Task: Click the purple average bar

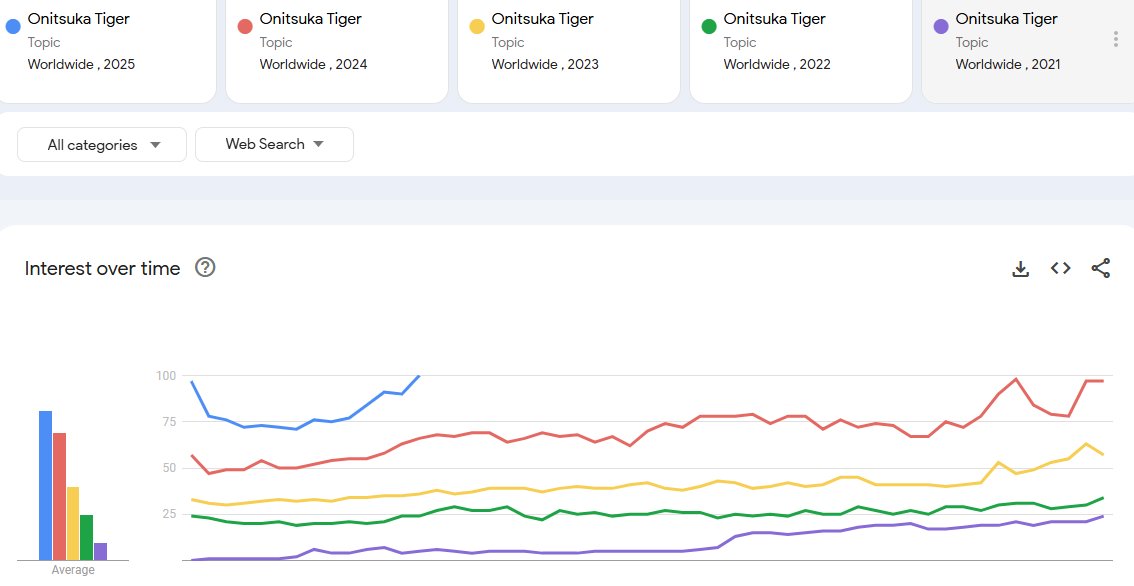Action: (101, 551)
